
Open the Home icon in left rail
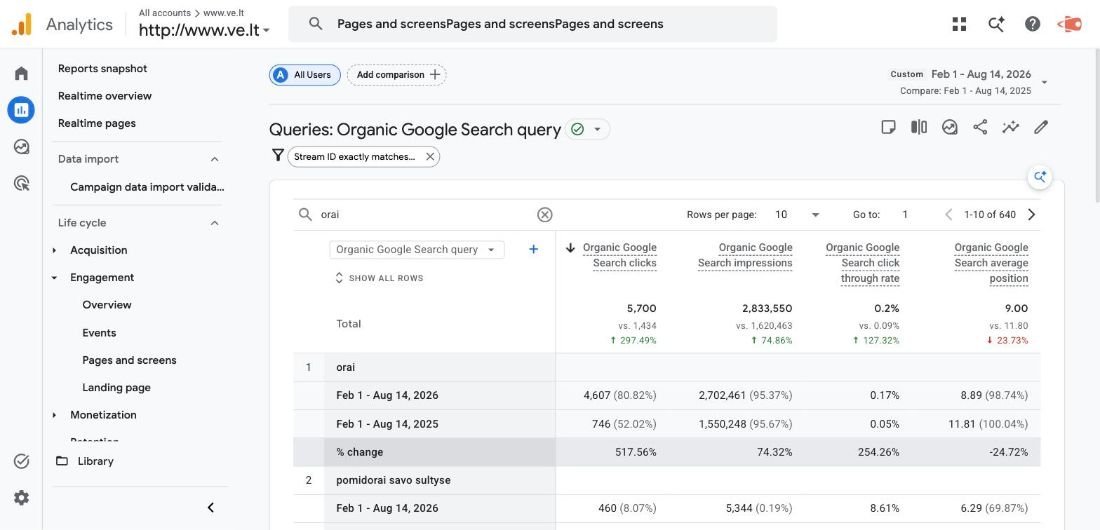pyautogui.click(x=21, y=73)
